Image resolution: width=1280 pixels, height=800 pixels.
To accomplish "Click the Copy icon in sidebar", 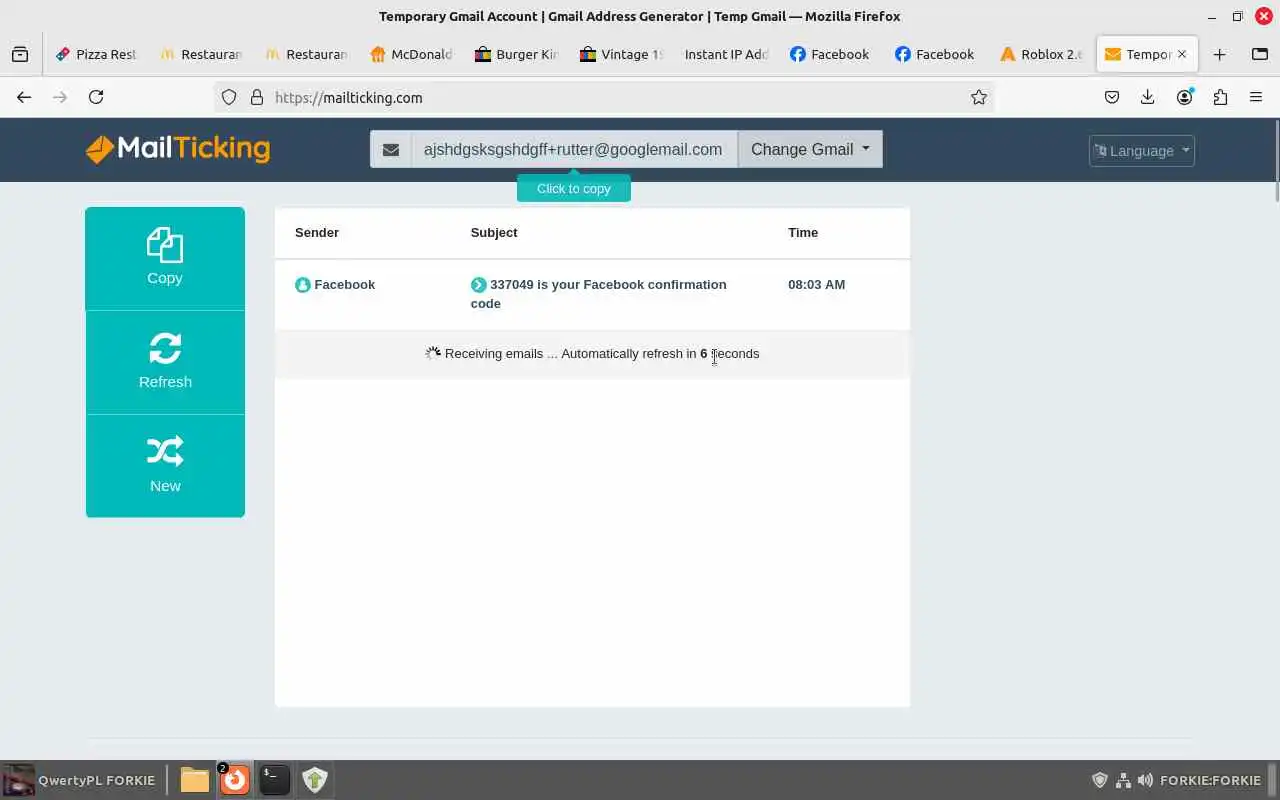I will 165,245.
